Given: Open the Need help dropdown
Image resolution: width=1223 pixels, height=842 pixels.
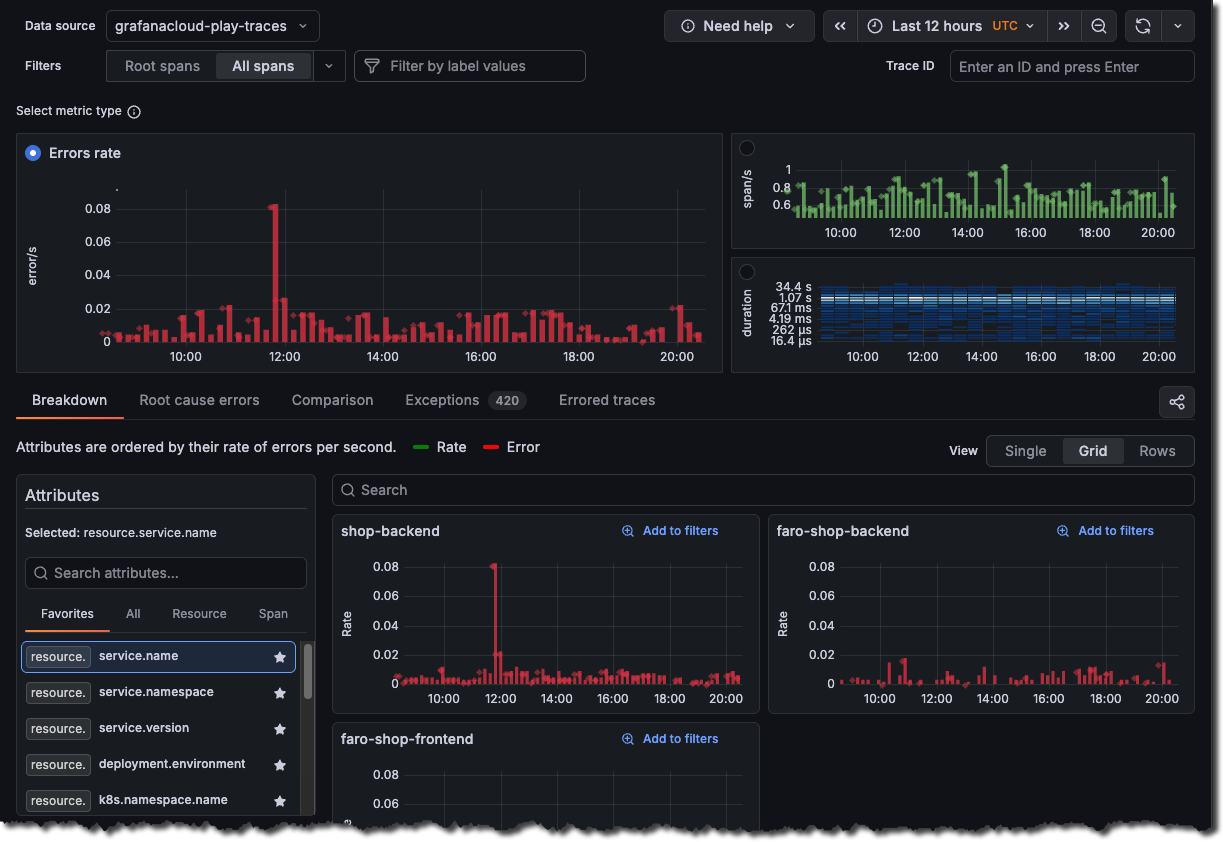Looking at the screenshot, I should (739, 26).
